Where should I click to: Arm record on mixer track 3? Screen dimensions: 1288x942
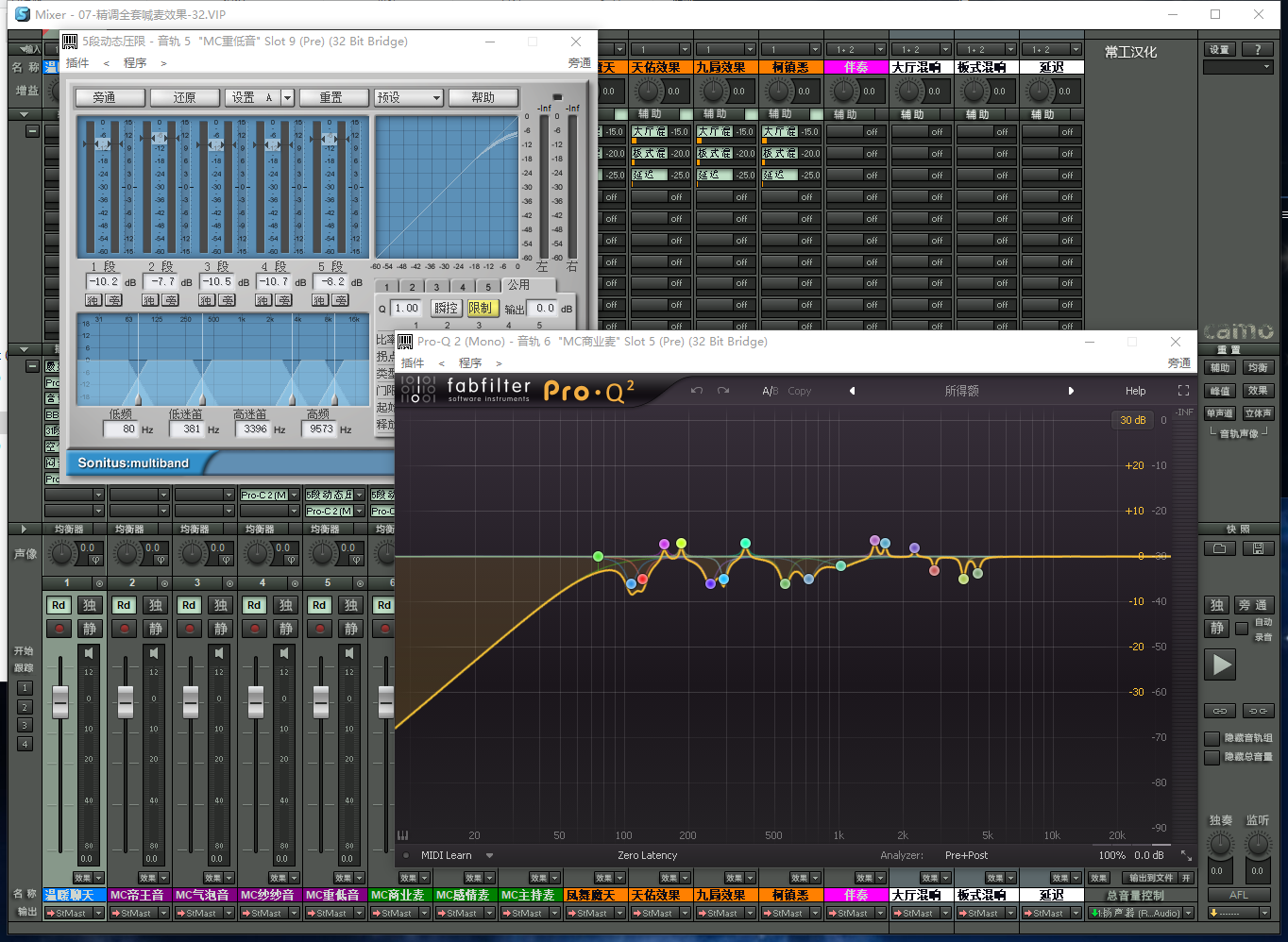(x=189, y=629)
